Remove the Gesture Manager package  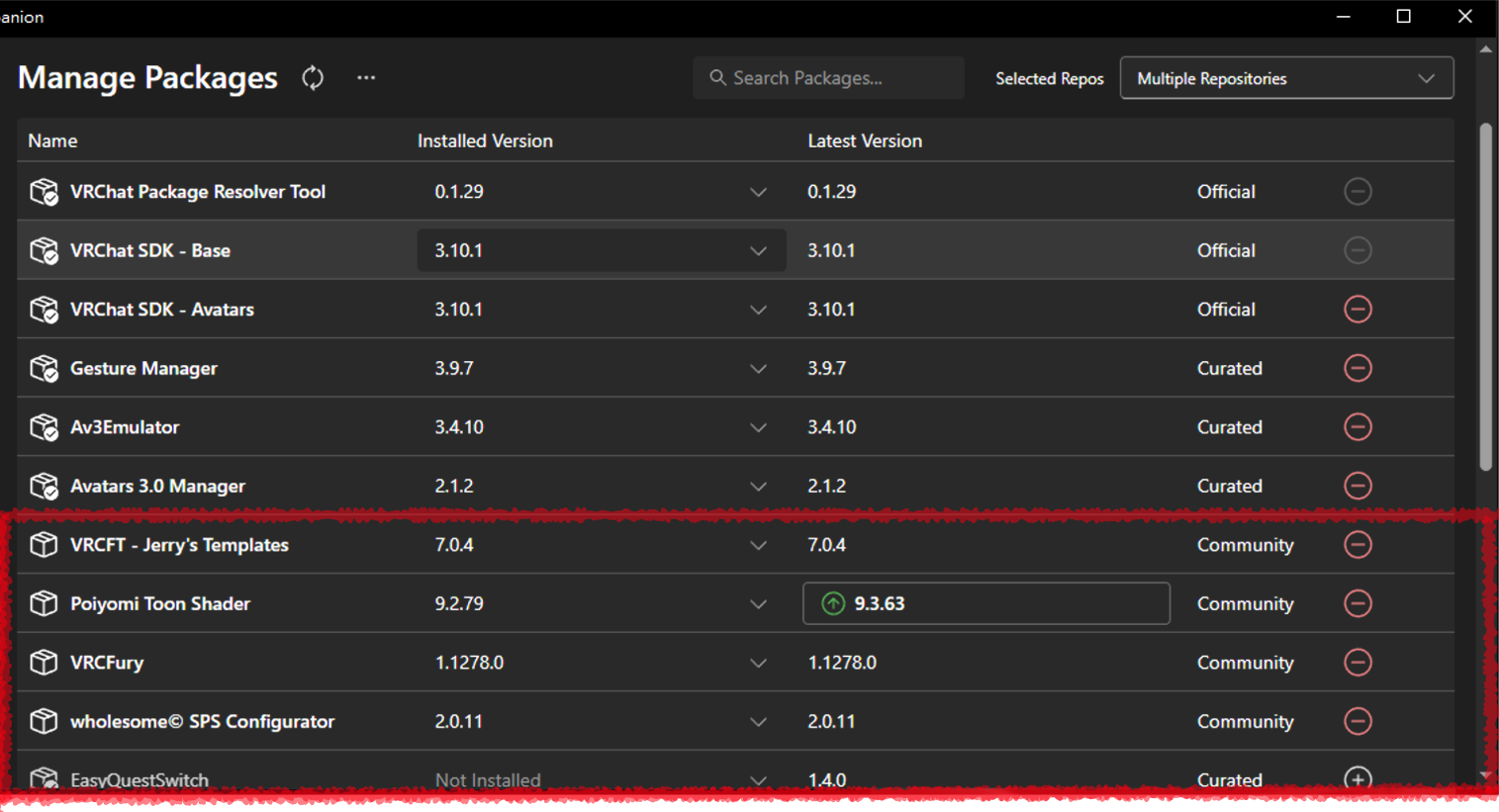(1358, 368)
